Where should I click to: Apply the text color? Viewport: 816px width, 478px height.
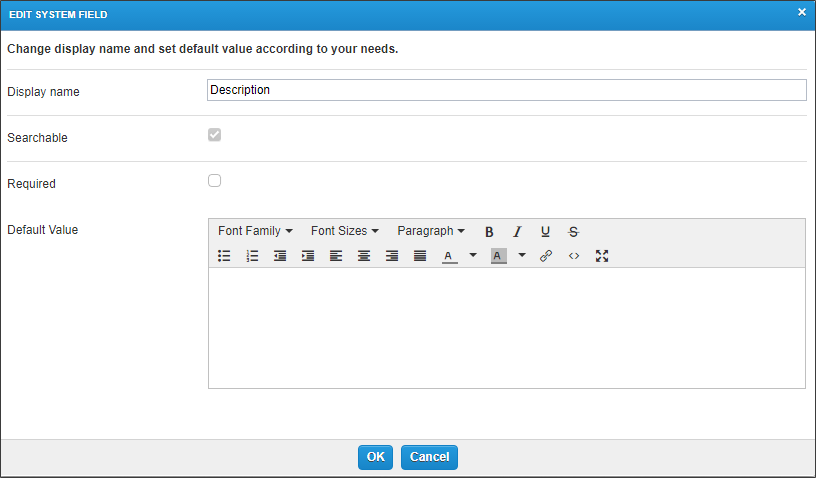pos(449,256)
